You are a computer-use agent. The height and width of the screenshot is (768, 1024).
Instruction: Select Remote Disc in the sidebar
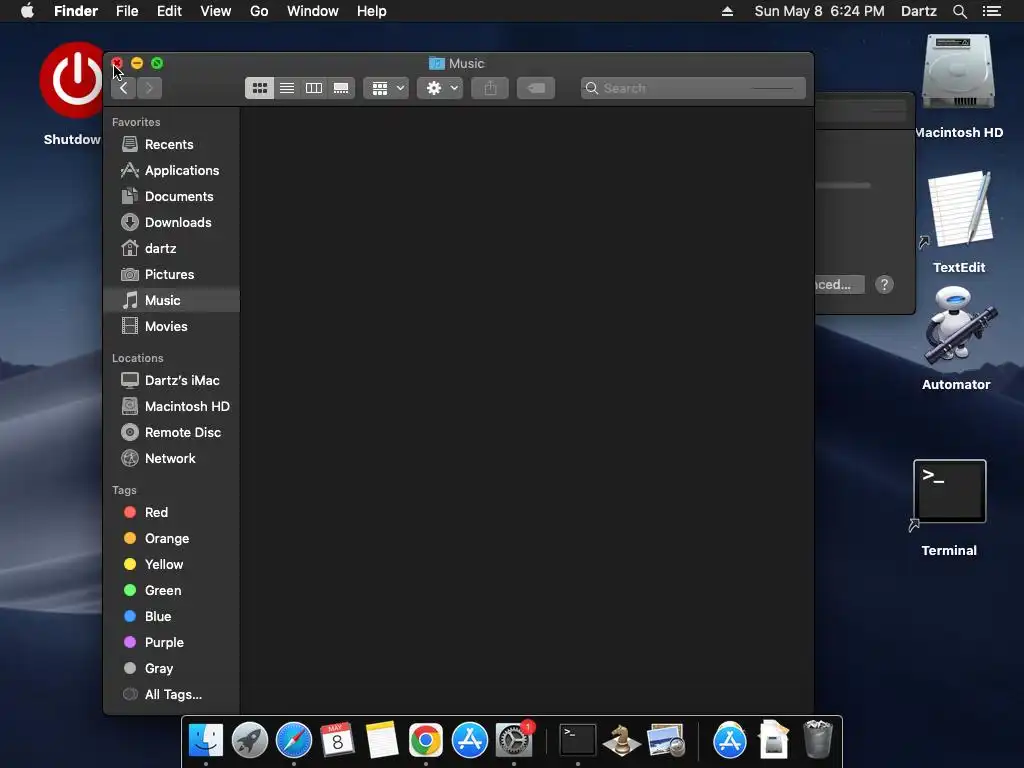click(x=171, y=432)
